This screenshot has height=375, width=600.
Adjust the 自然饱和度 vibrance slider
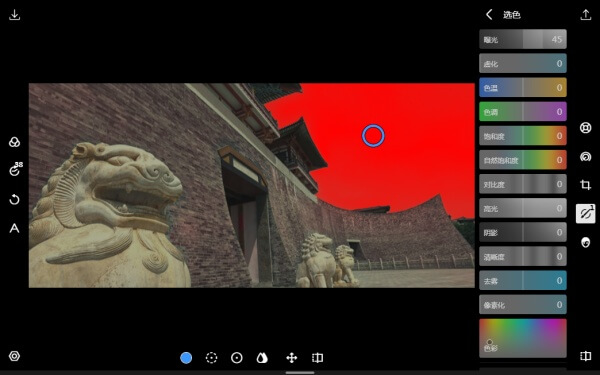523,160
